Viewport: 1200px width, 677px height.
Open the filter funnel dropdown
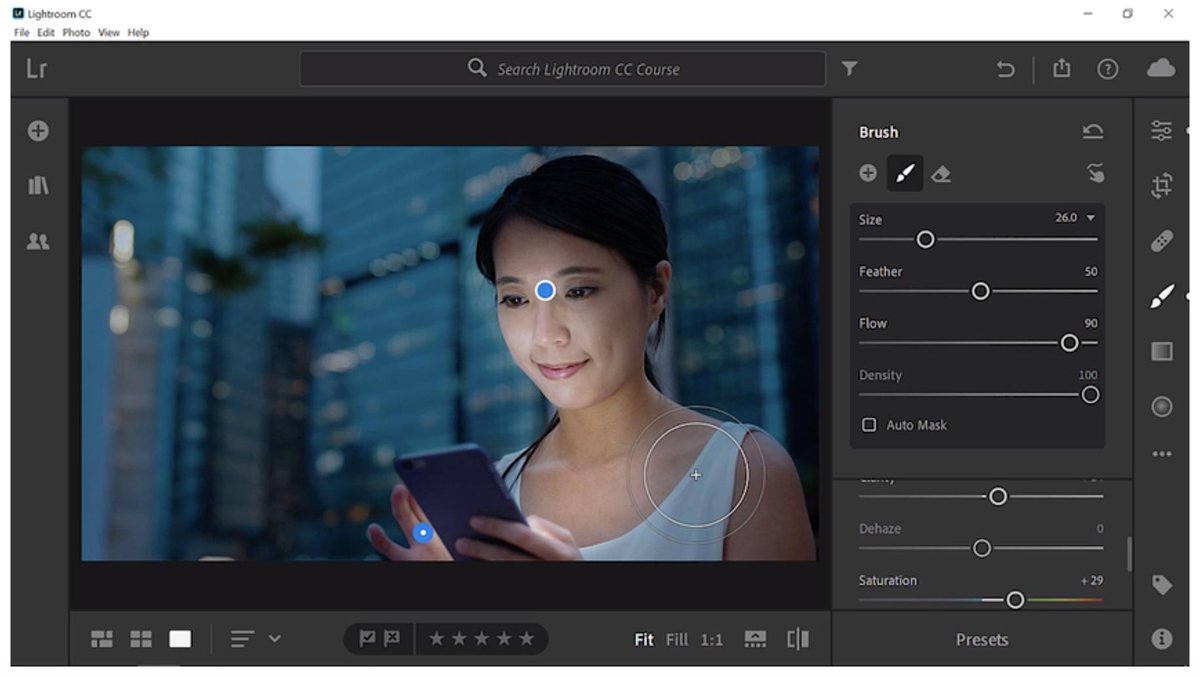coord(849,69)
